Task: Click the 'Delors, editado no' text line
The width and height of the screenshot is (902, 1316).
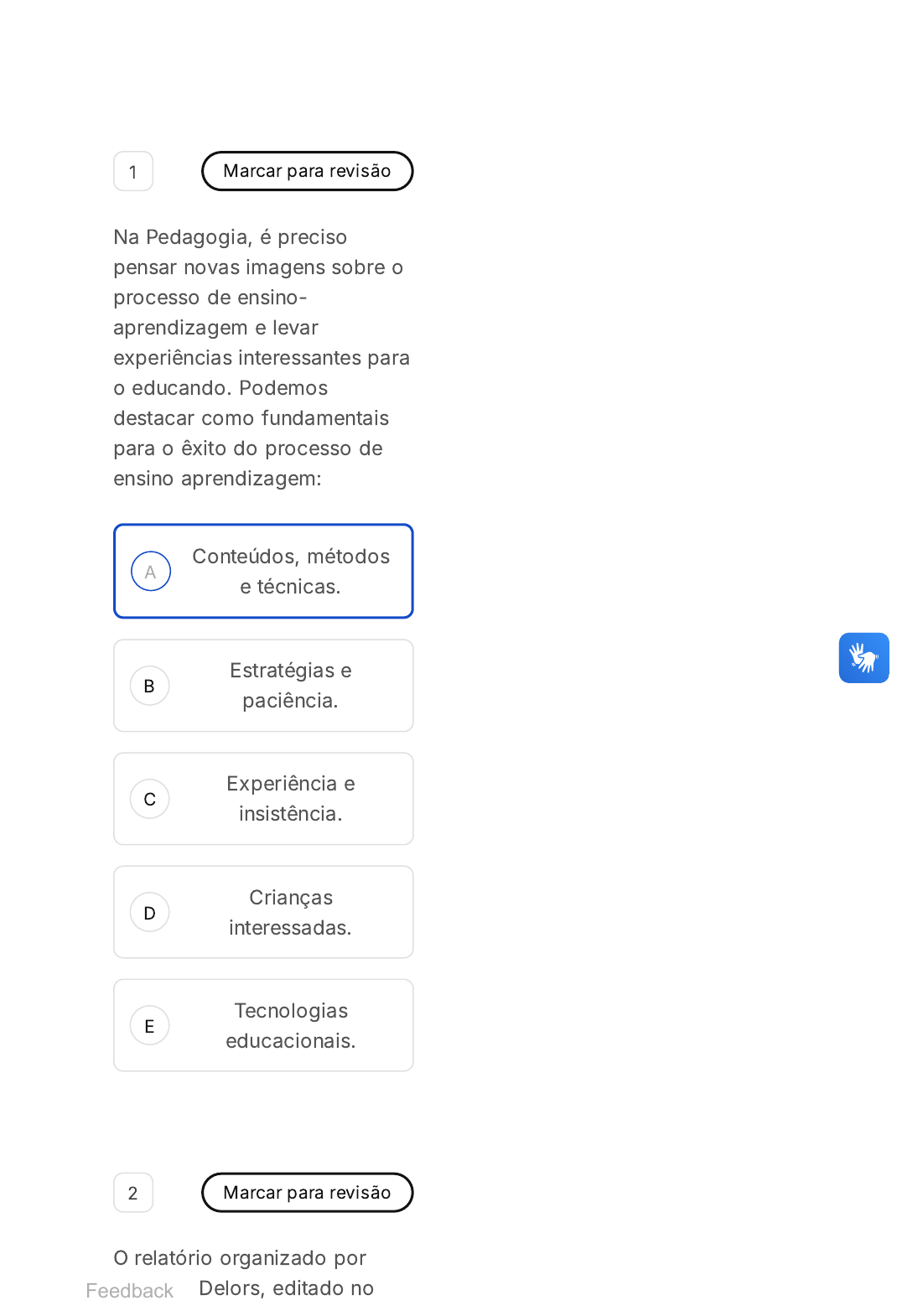Action: point(286,1288)
